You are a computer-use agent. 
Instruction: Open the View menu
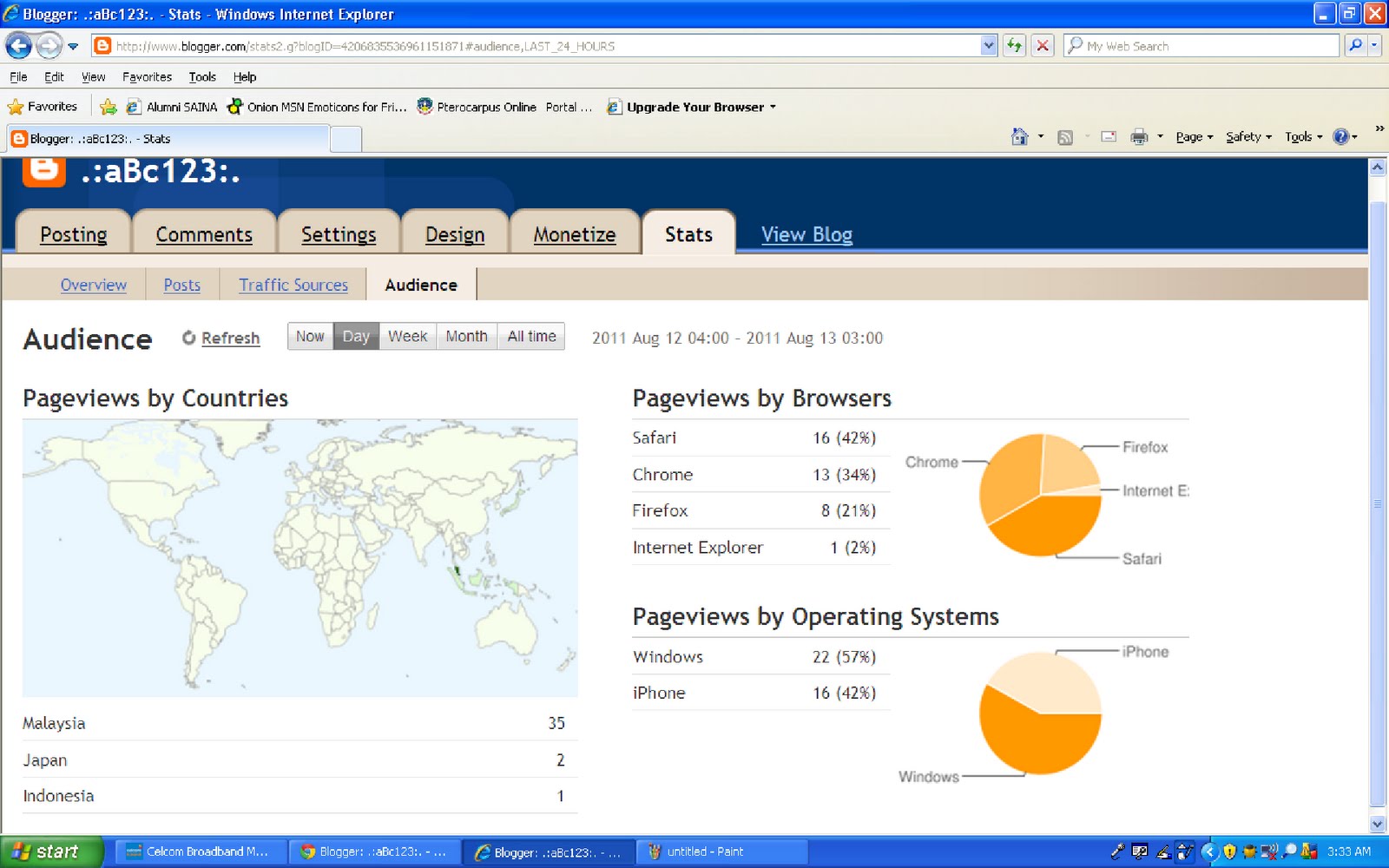tap(93, 76)
